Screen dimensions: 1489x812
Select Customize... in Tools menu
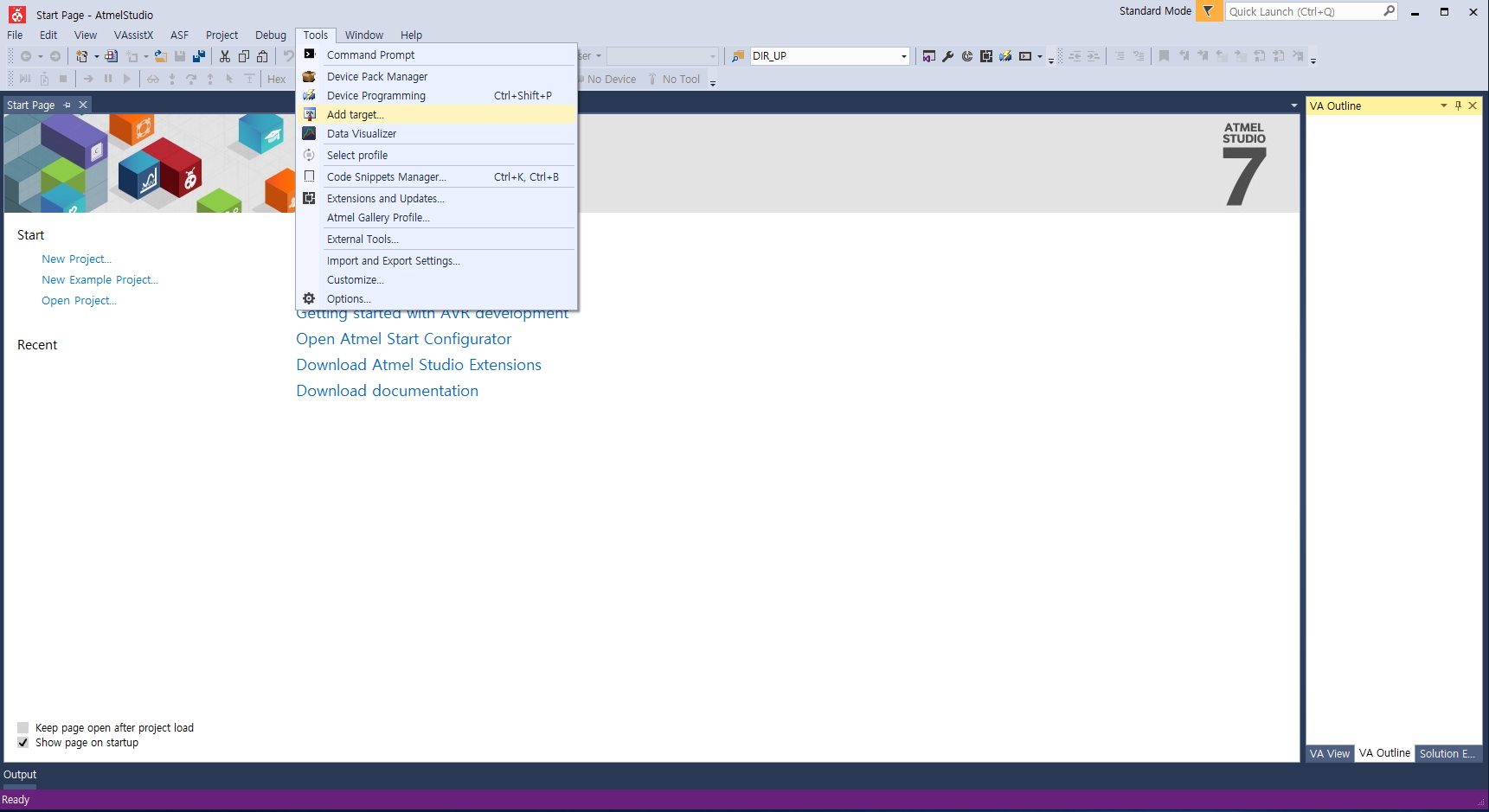click(x=437, y=279)
